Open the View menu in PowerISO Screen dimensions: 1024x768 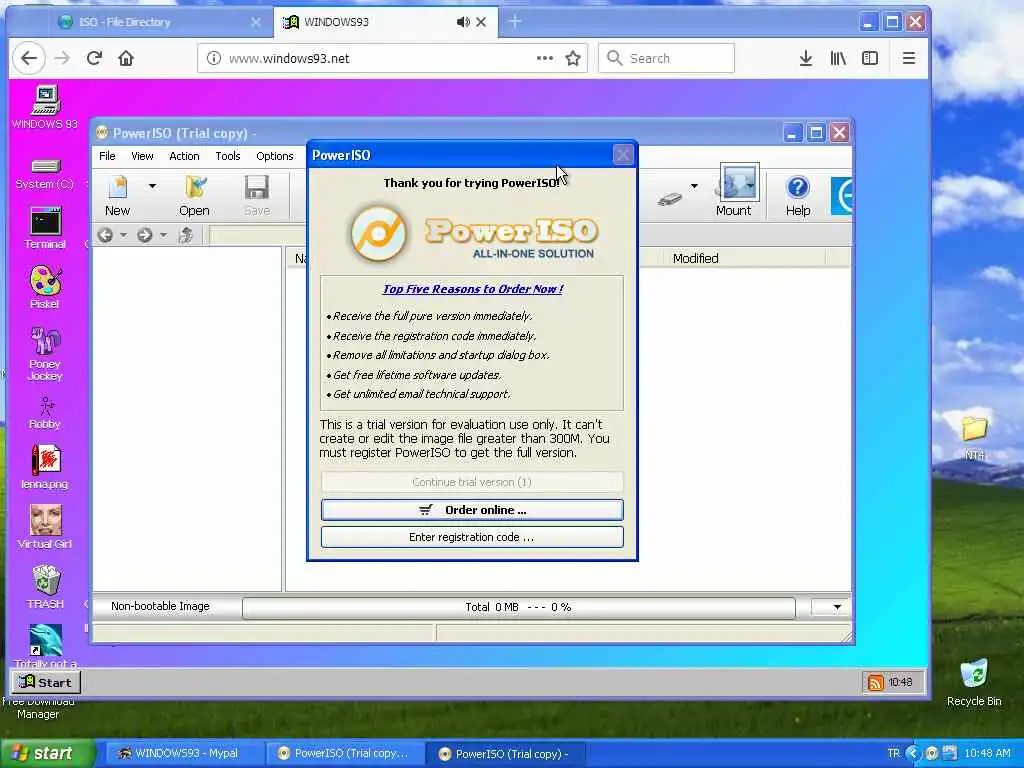click(142, 156)
